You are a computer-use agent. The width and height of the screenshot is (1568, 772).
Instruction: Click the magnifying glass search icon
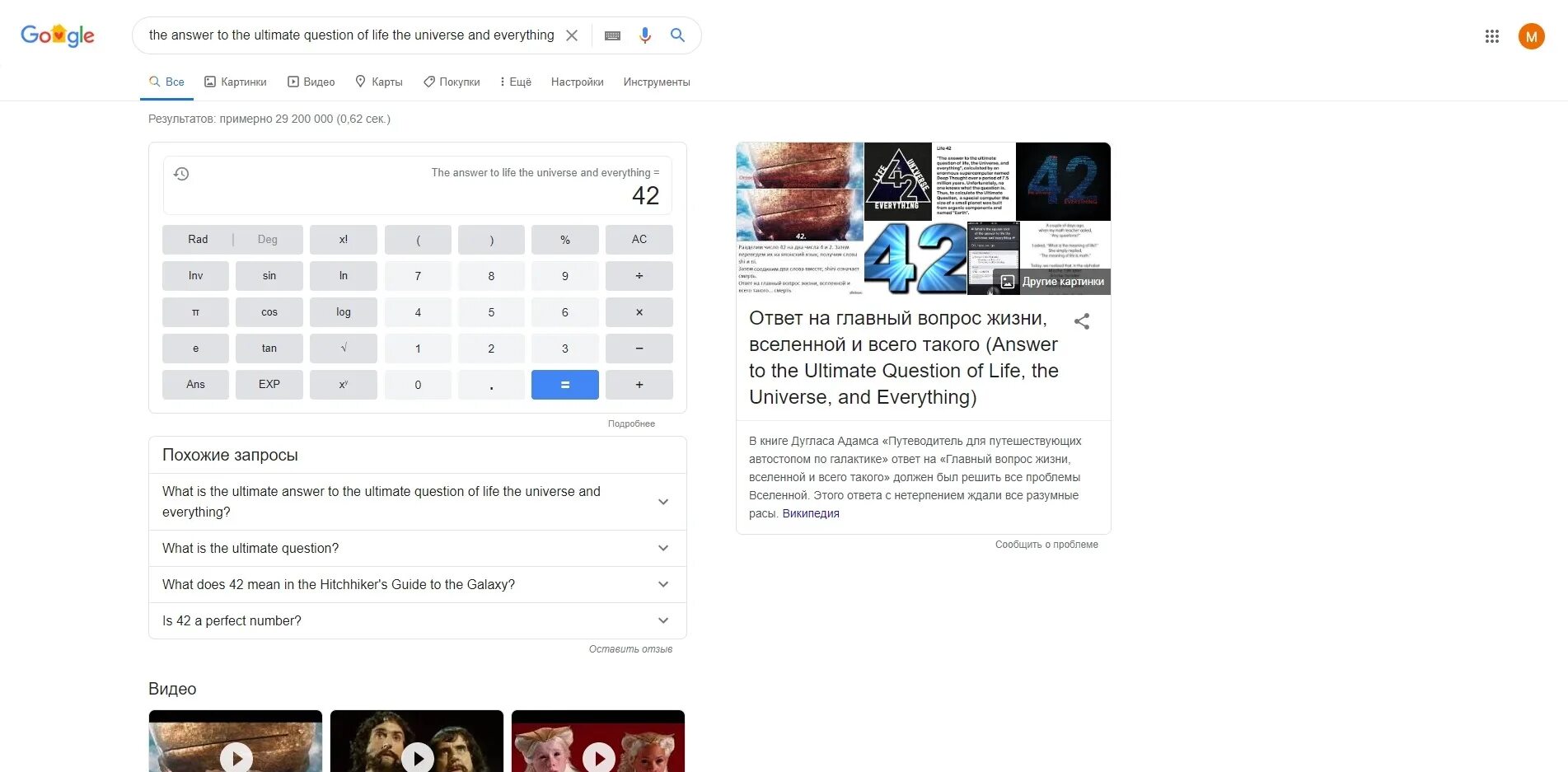point(677,35)
